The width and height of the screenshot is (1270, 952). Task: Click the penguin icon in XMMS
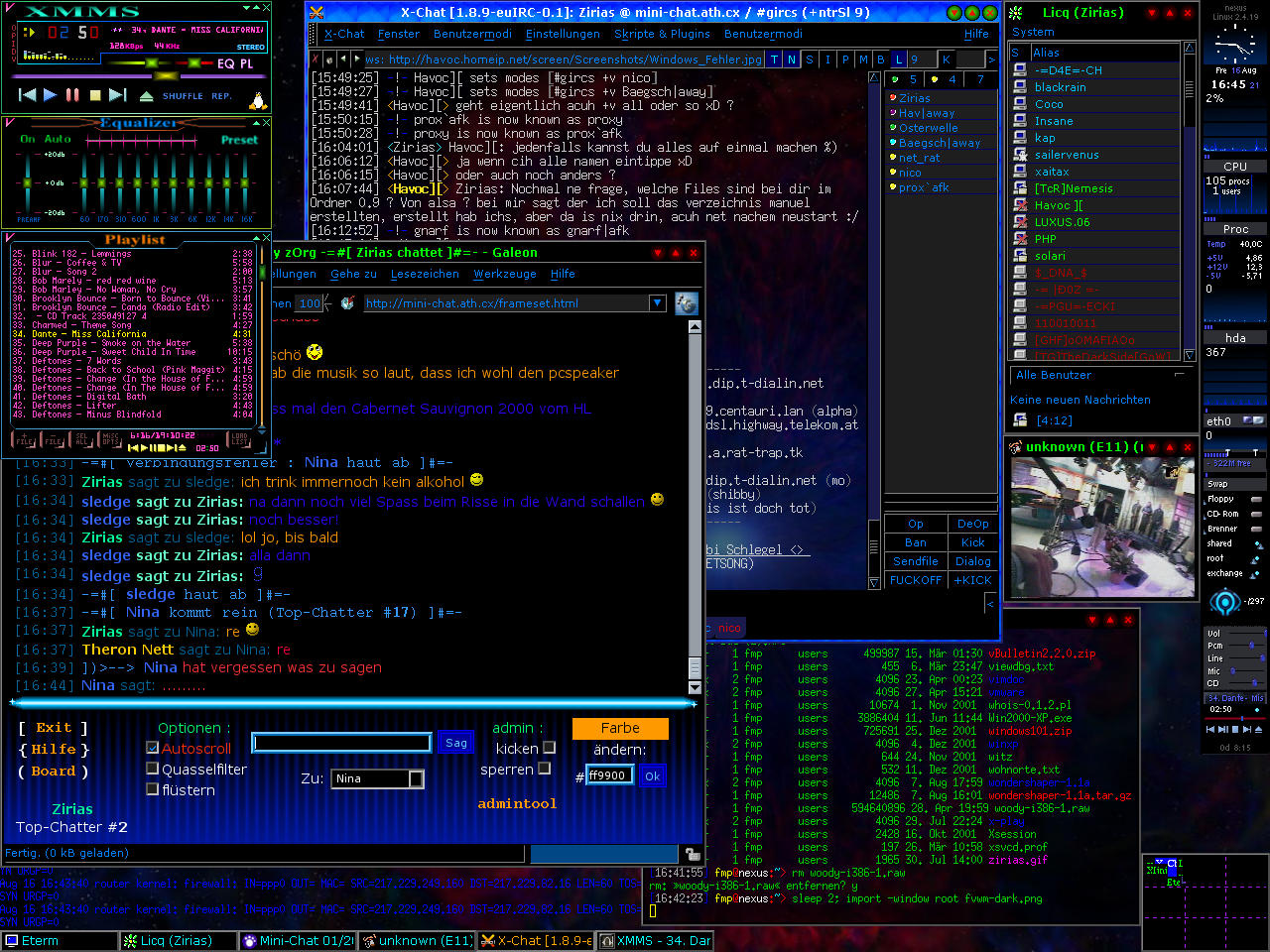tap(258, 100)
